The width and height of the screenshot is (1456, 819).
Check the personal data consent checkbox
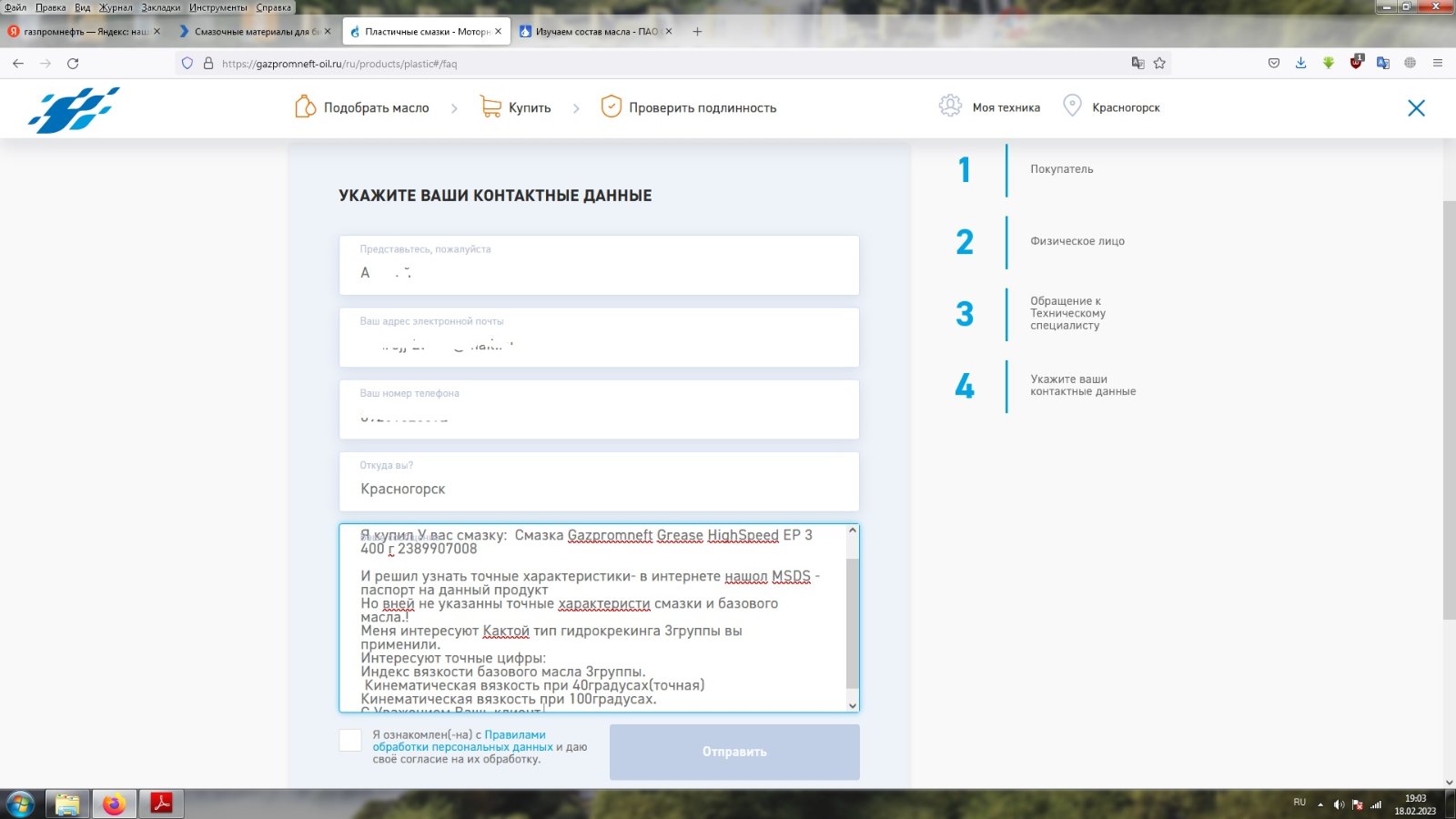point(350,740)
